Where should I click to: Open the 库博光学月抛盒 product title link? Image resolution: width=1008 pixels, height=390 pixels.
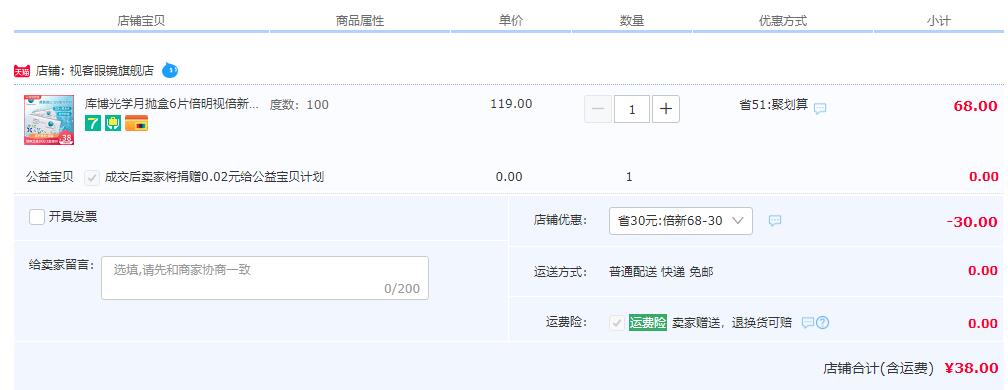click(172, 104)
